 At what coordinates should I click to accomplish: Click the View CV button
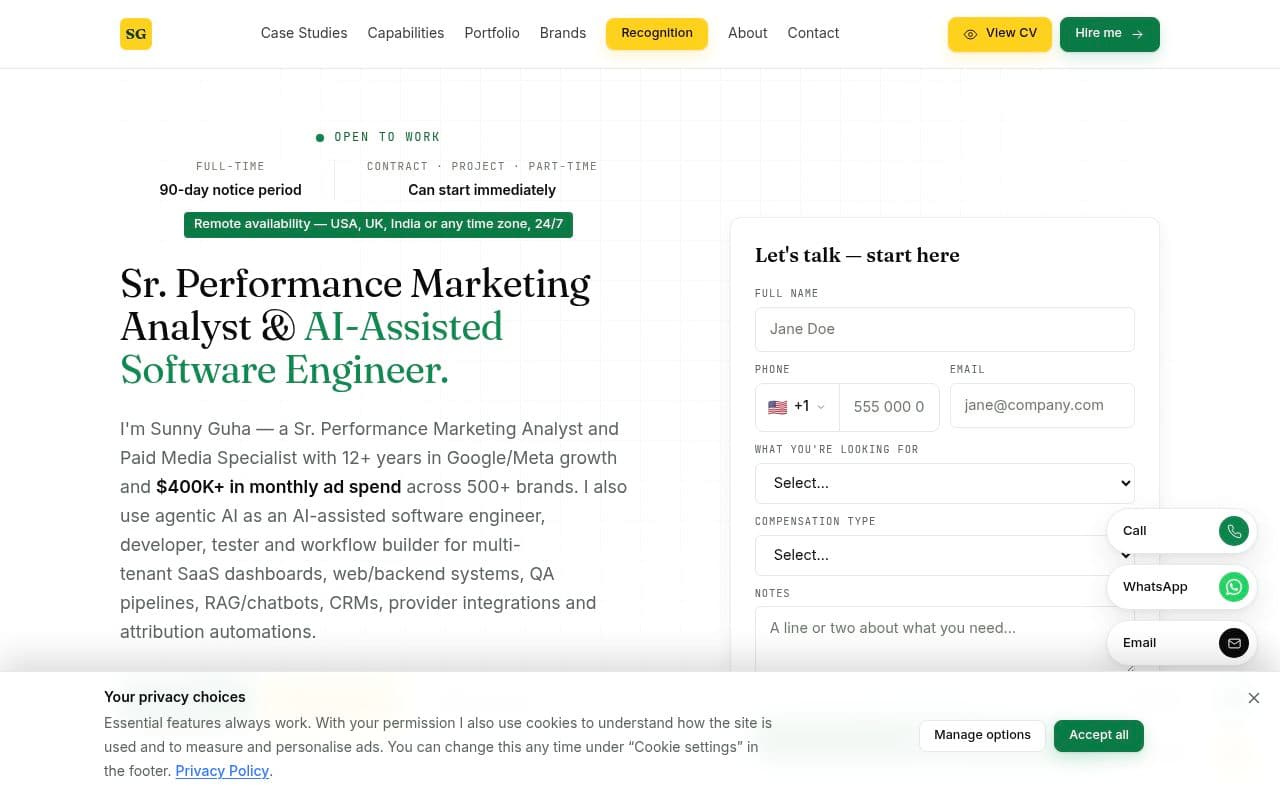1000,34
